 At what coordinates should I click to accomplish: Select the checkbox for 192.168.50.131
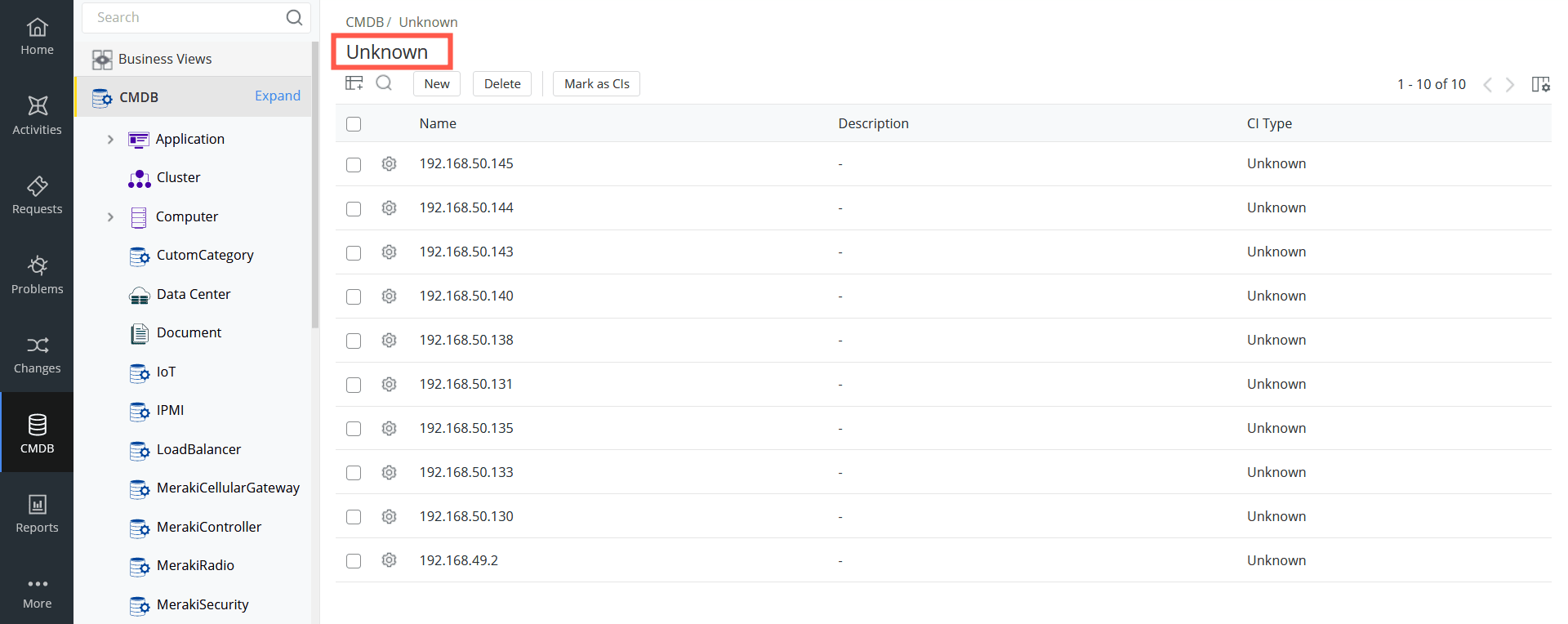tap(354, 385)
